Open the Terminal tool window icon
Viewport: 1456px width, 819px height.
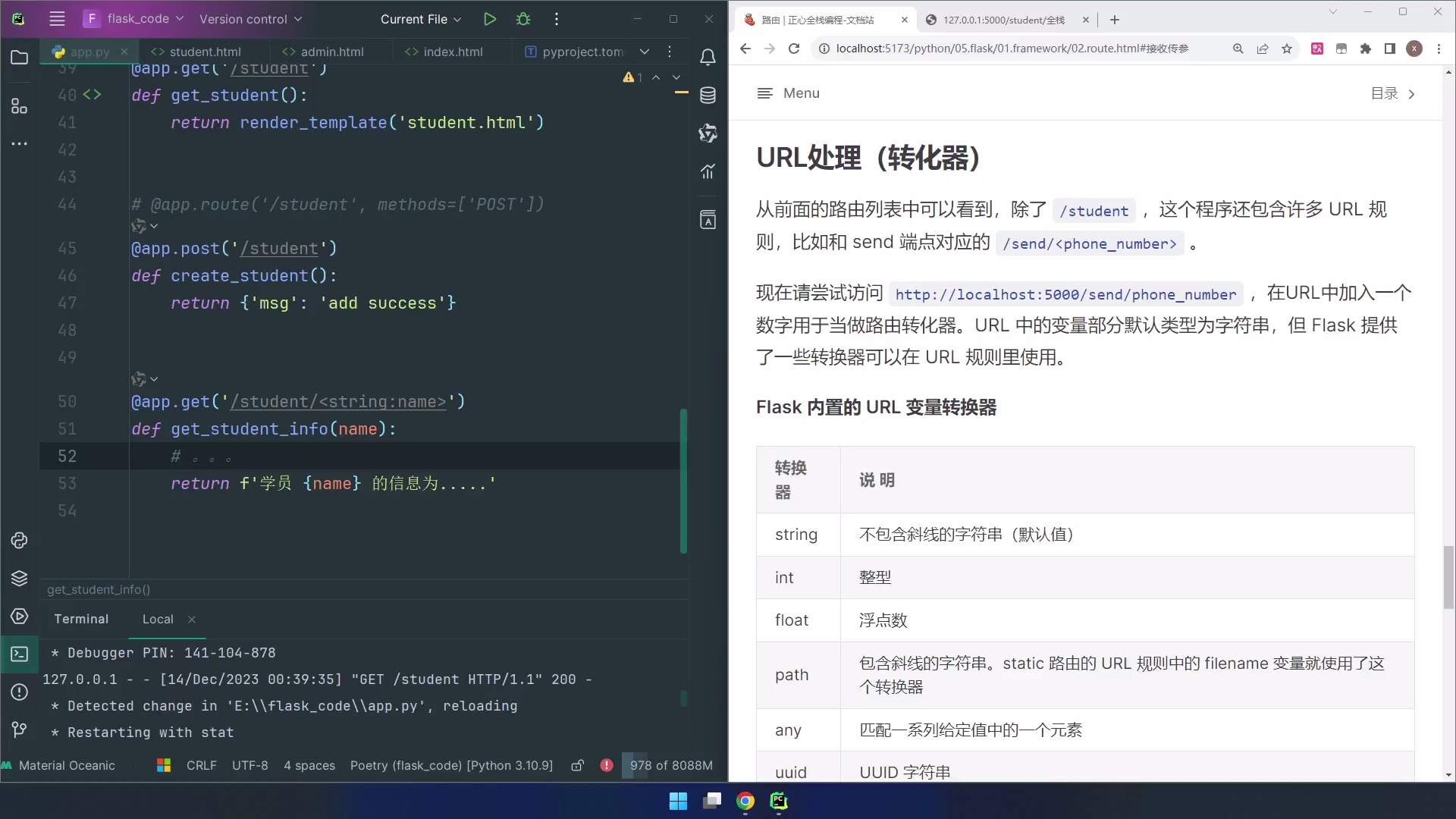click(19, 654)
